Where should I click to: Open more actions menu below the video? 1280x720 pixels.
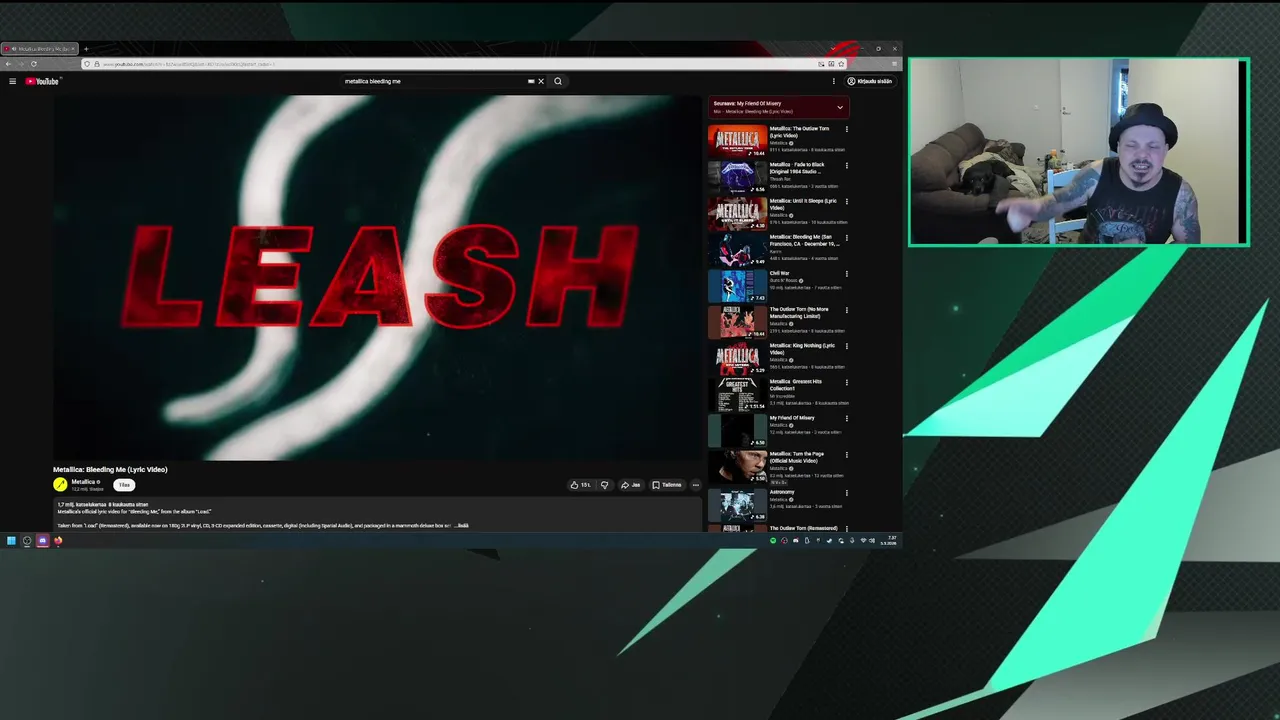tap(696, 485)
